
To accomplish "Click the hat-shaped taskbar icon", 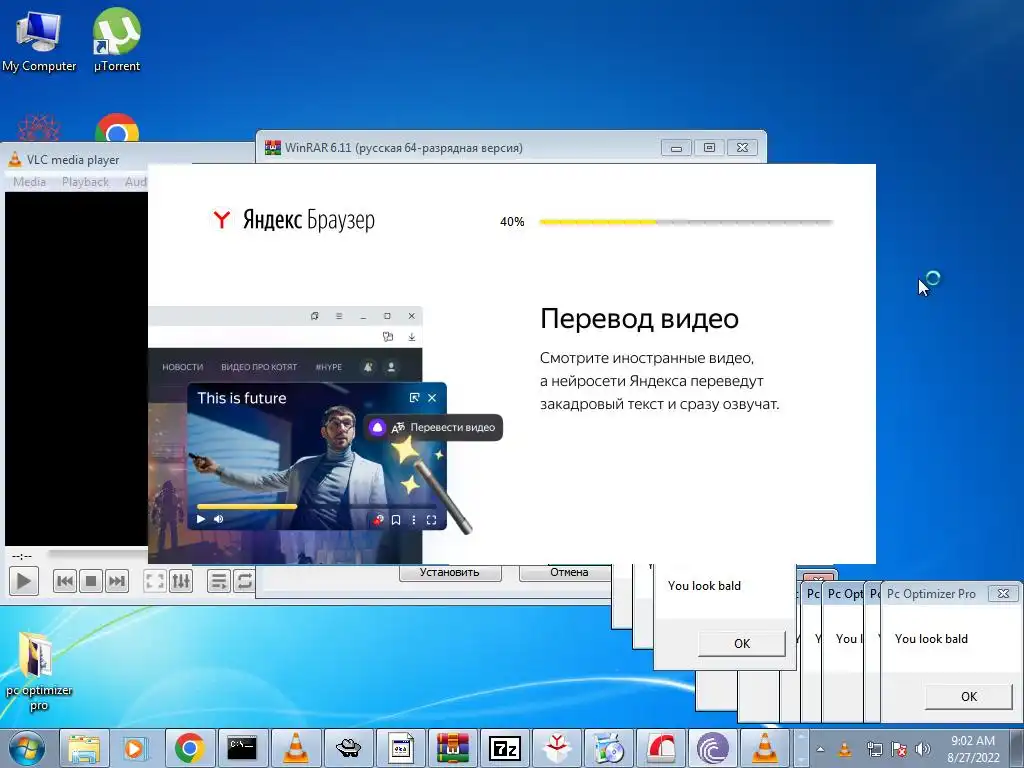I will (x=348, y=748).
